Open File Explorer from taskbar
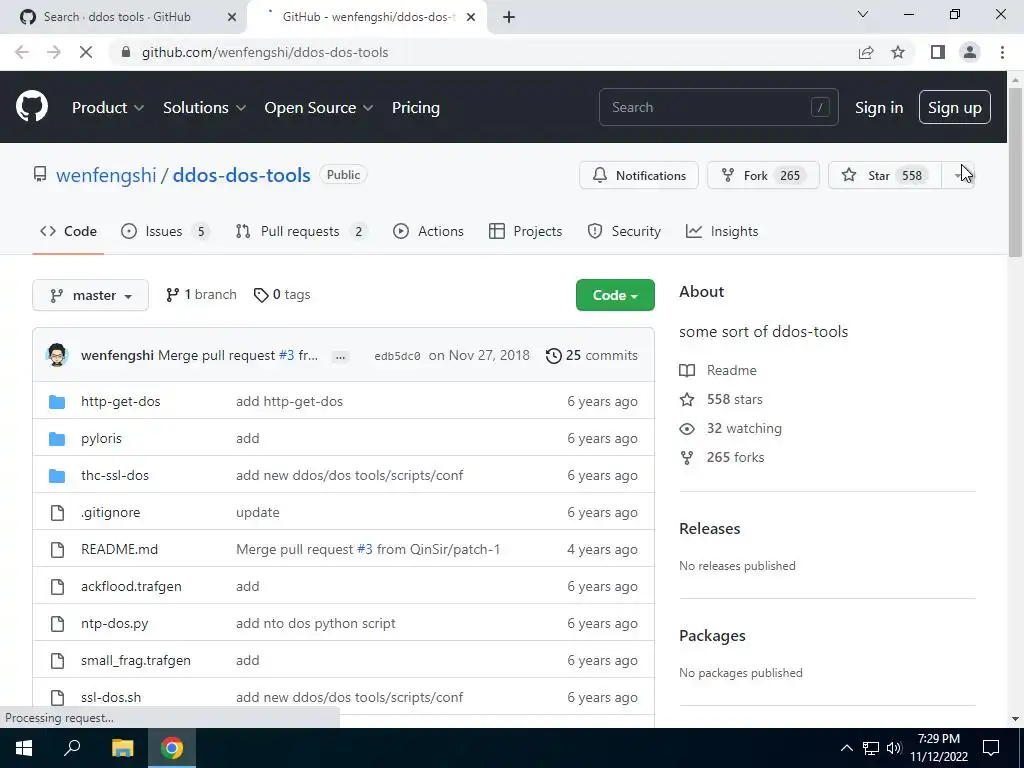Viewport: 1024px width, 768px height. 122,748
